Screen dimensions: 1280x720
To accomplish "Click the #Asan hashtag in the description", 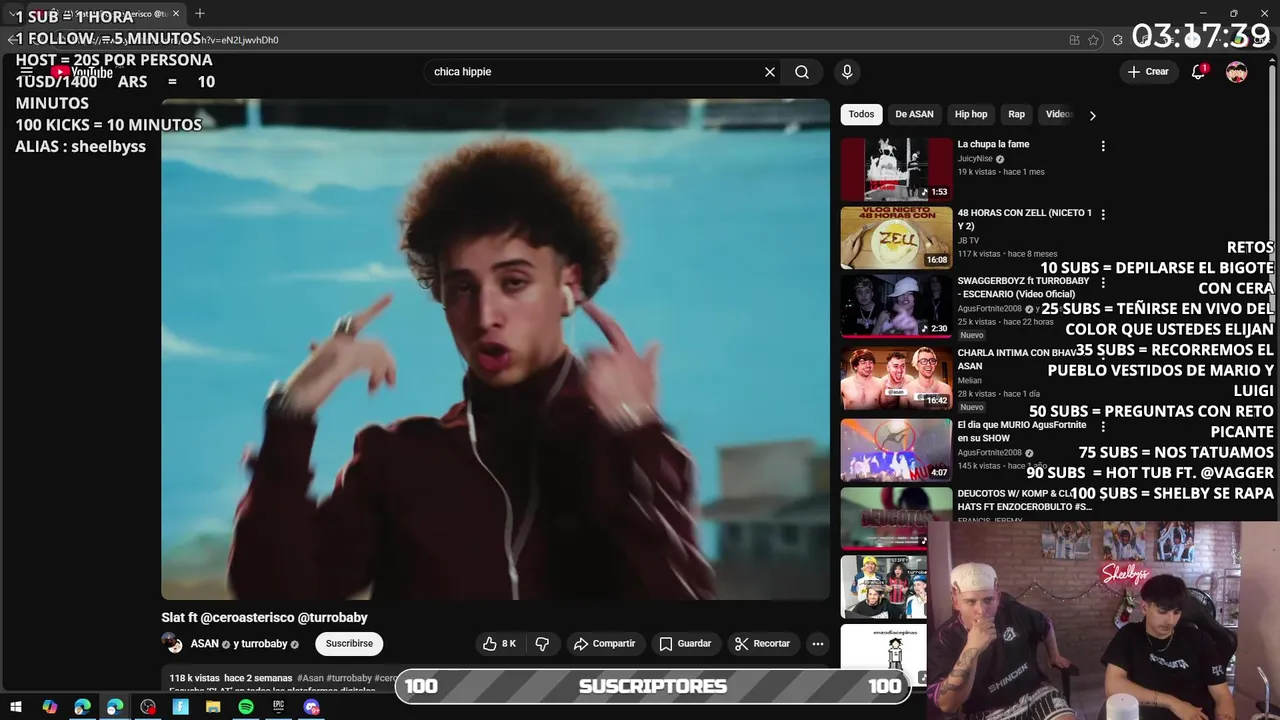I will click(309, 678).
